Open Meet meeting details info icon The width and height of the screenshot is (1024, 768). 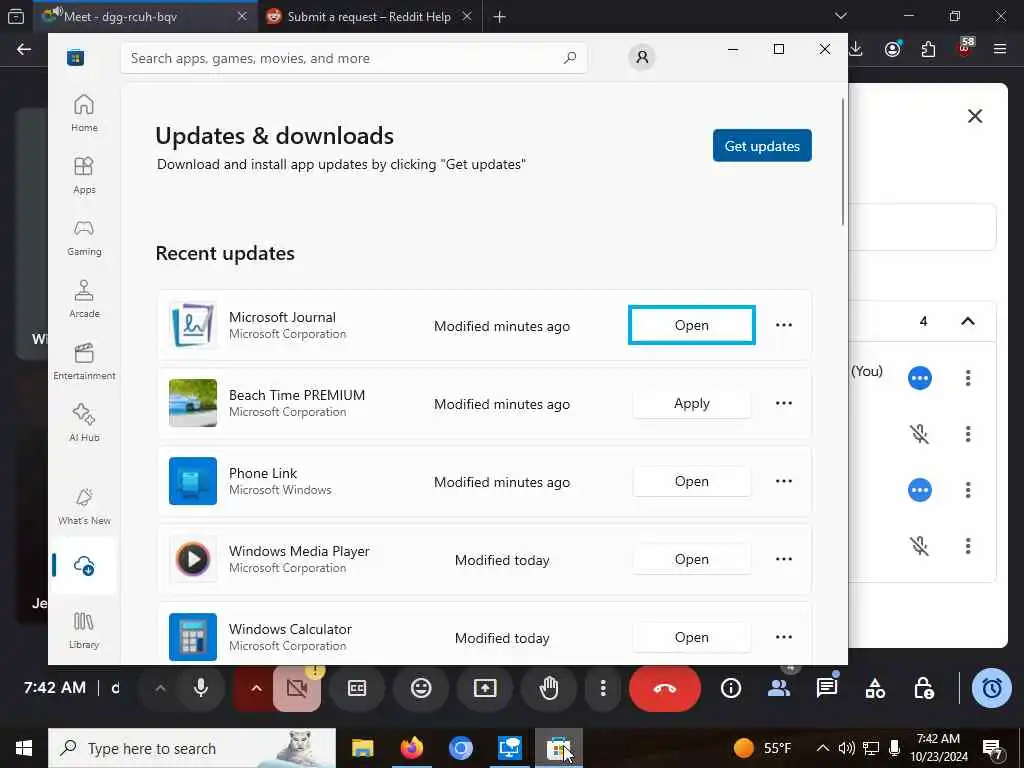tap(731, 688)
